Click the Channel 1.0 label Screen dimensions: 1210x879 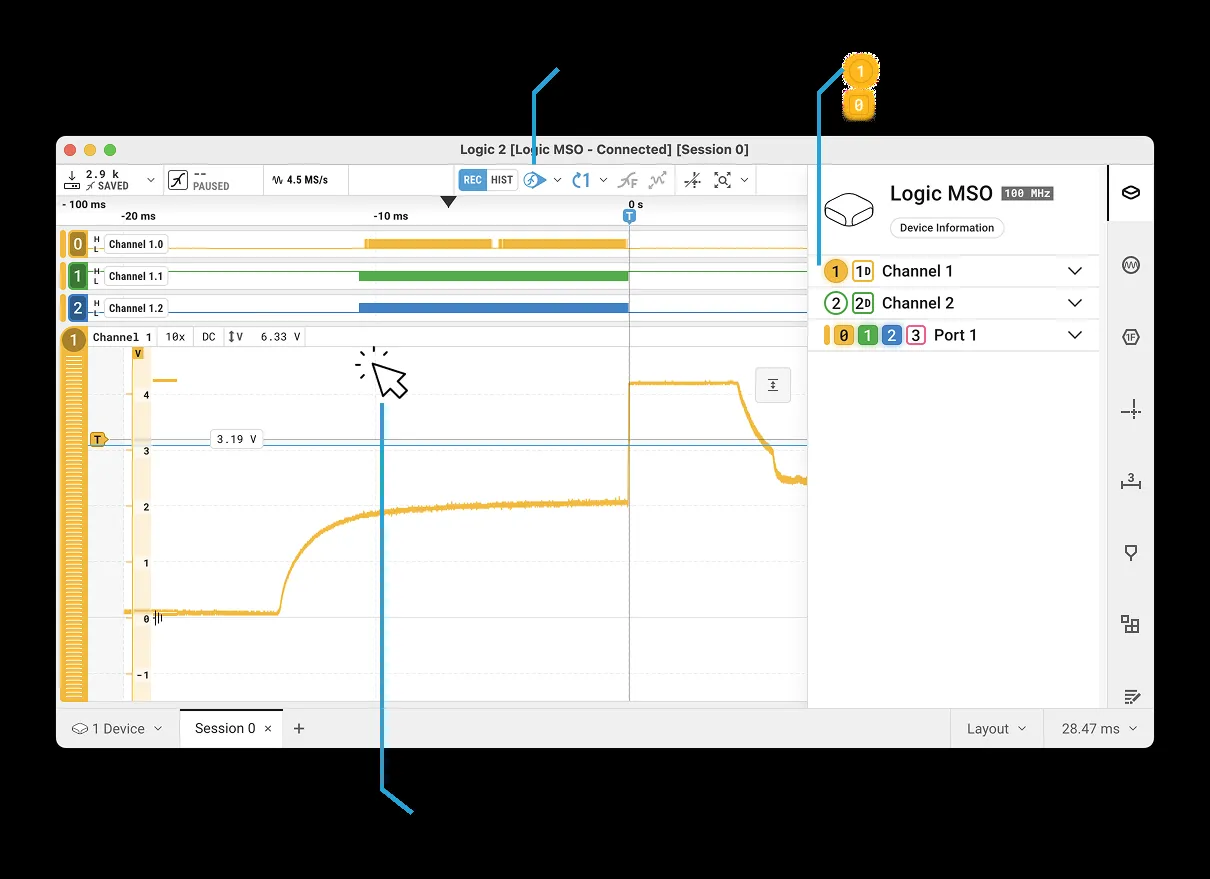pos(136,244)
